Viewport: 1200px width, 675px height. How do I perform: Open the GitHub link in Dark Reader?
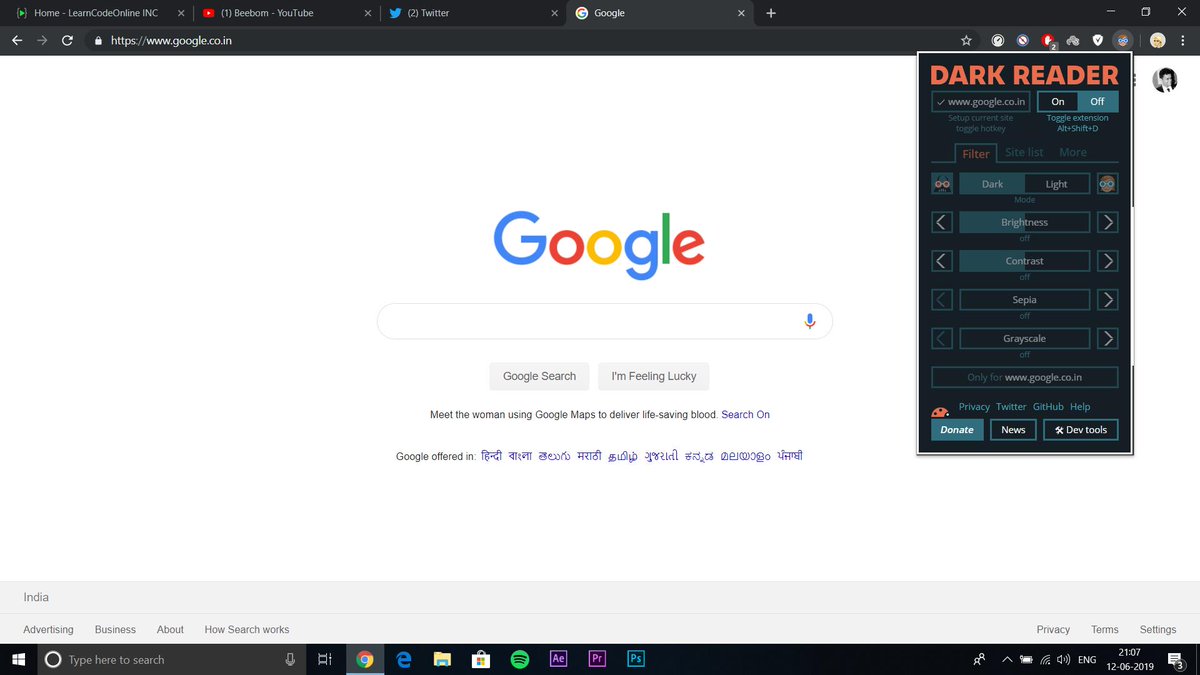coord(1048,406)
